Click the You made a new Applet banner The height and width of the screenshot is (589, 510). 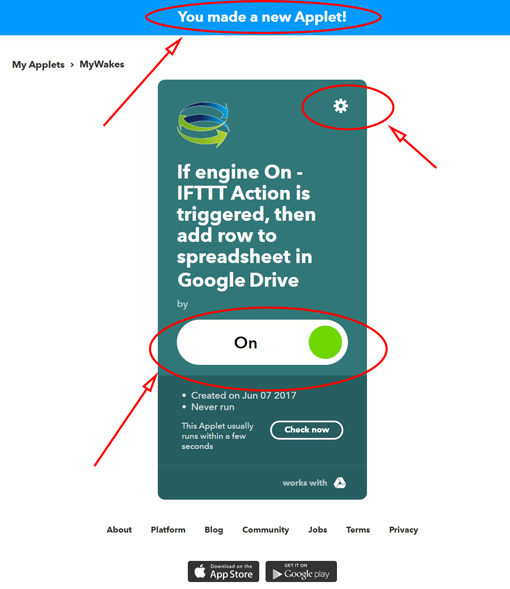262,17
